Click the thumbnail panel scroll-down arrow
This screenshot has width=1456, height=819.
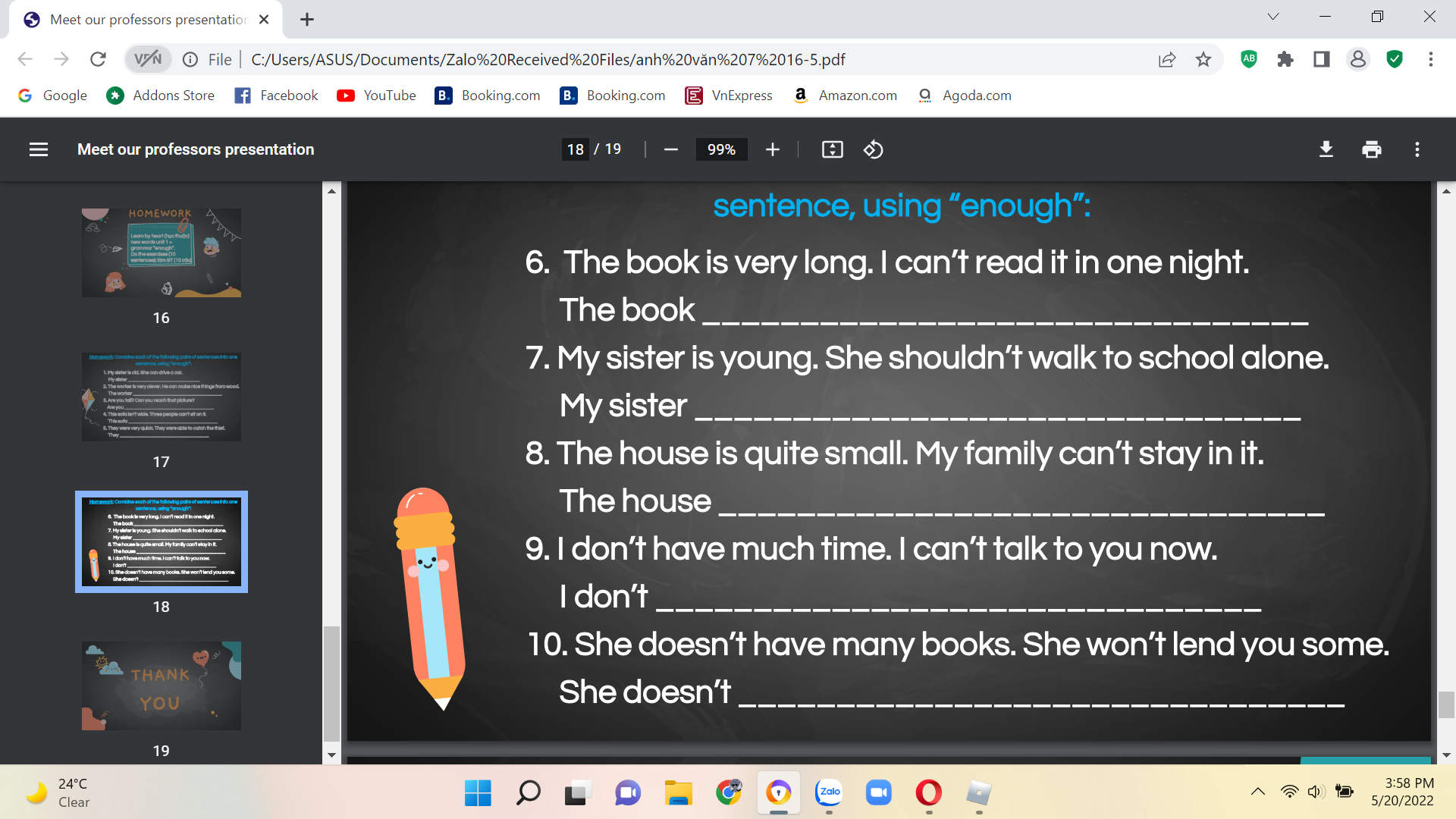(x=331, y=755)
